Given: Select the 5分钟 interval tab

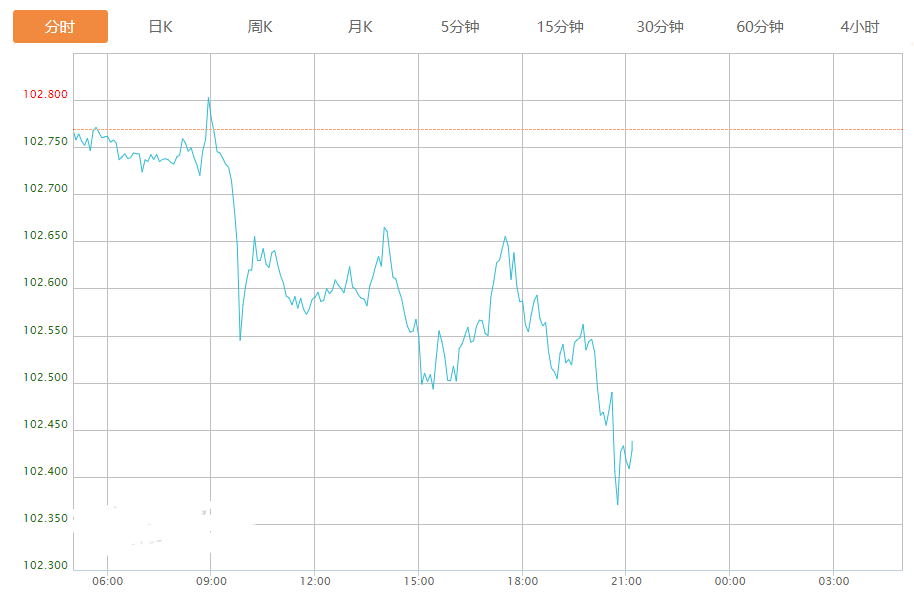Looking at the screenshot, I should [460, 27].
